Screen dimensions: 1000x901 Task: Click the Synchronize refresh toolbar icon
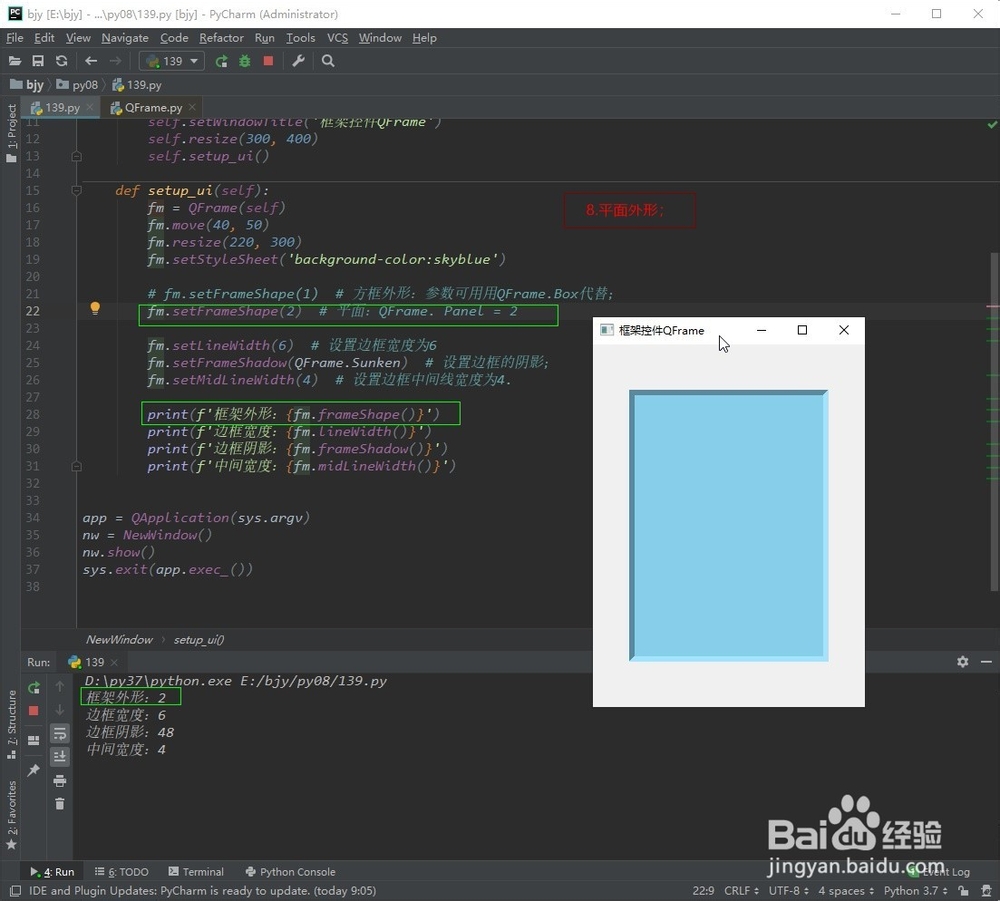pyautogui.click(x=61, y=61)
